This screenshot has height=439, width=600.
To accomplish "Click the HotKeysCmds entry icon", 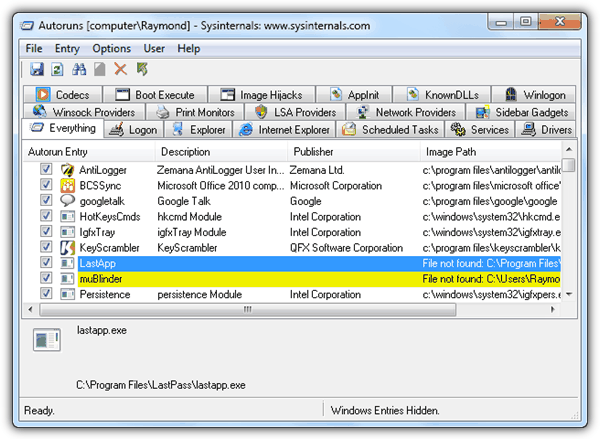I will coord(68,217).
